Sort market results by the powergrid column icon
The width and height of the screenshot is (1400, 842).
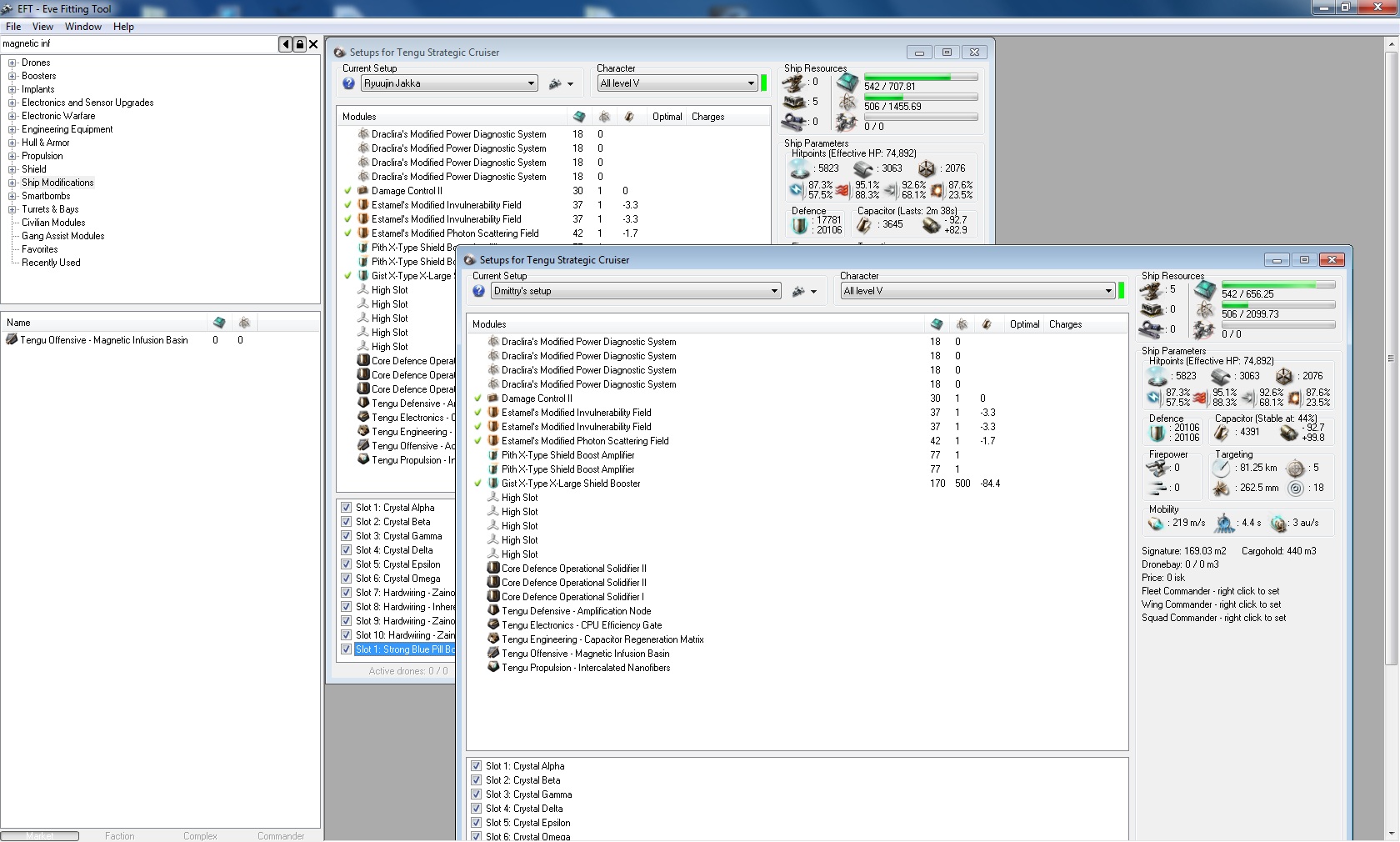click(x=244, y=323)
